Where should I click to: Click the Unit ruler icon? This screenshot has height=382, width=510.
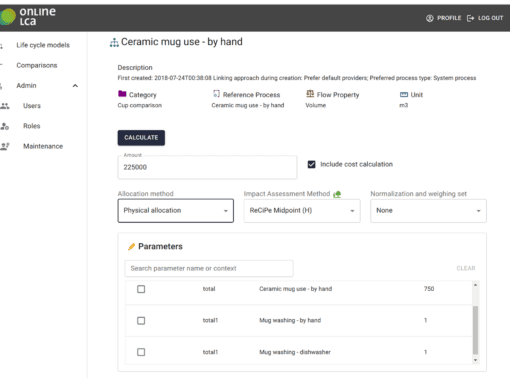click(x=404, y=95)
